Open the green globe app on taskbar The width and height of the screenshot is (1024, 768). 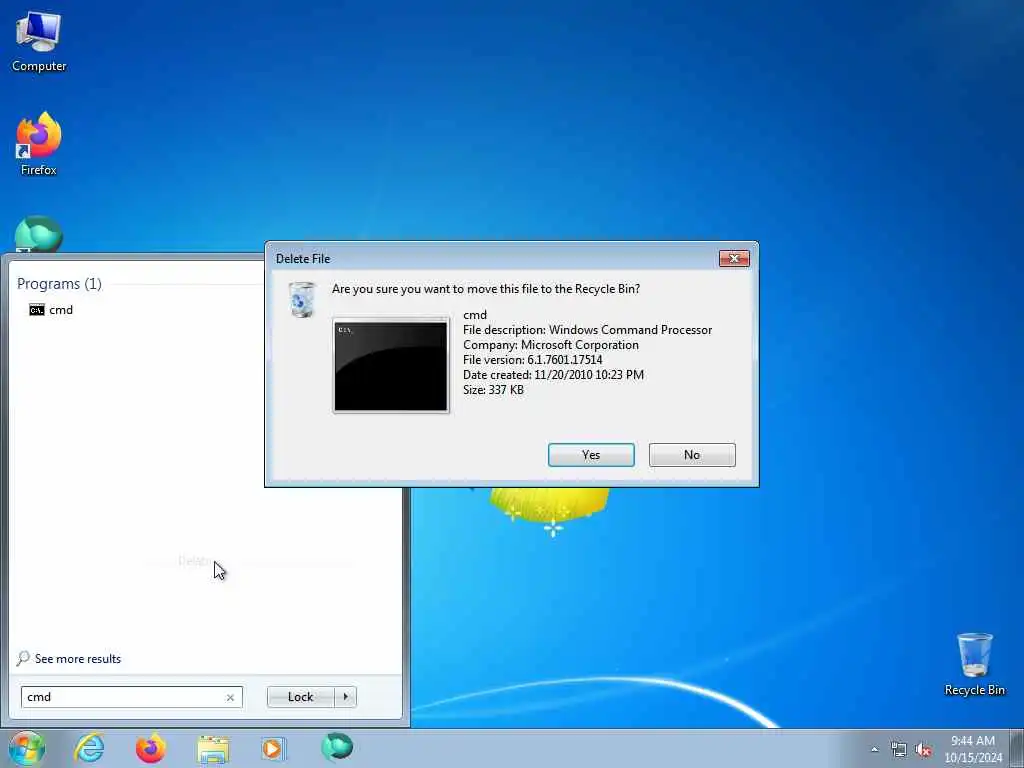click(337, 748)
